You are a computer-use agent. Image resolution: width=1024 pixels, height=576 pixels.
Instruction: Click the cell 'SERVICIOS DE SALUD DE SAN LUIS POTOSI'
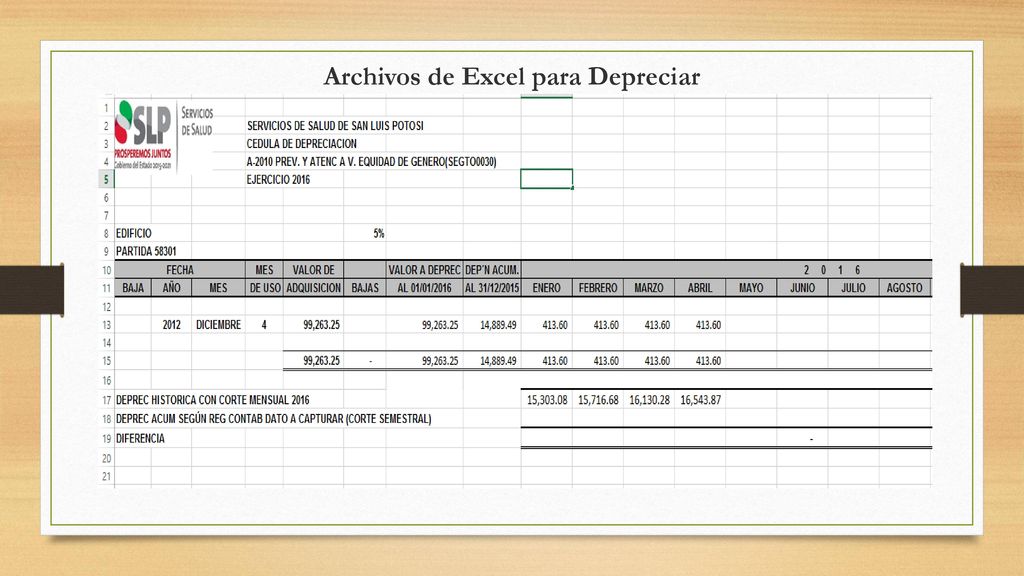[x=335, y=125]
